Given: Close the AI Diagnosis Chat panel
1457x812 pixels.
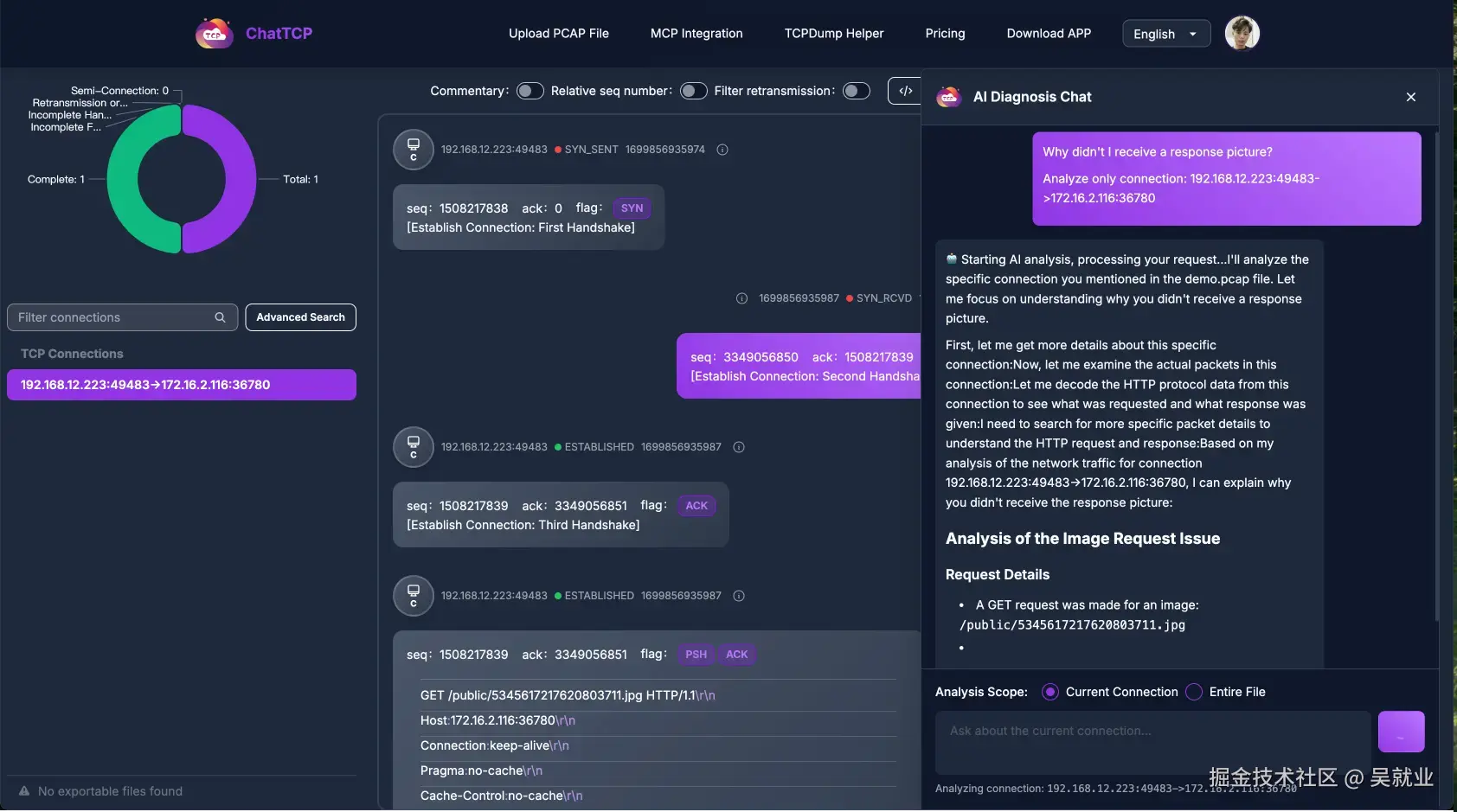Looking at the screenshot, I should (x=1411, y=97).
